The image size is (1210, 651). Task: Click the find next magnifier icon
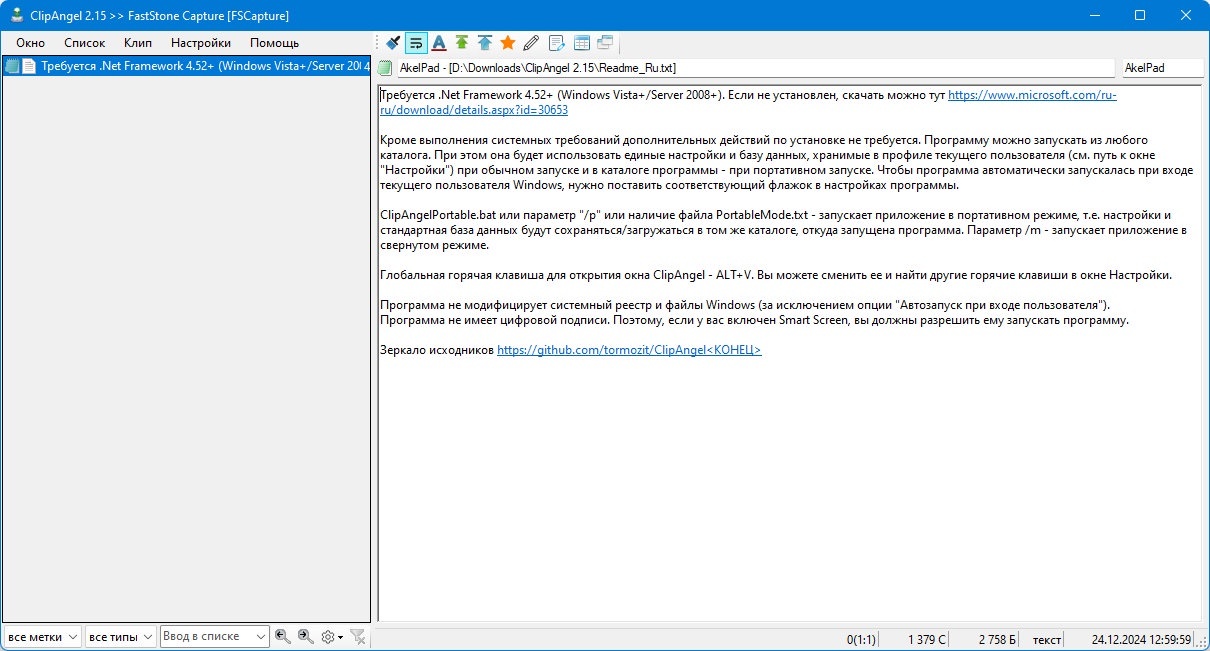306,636
